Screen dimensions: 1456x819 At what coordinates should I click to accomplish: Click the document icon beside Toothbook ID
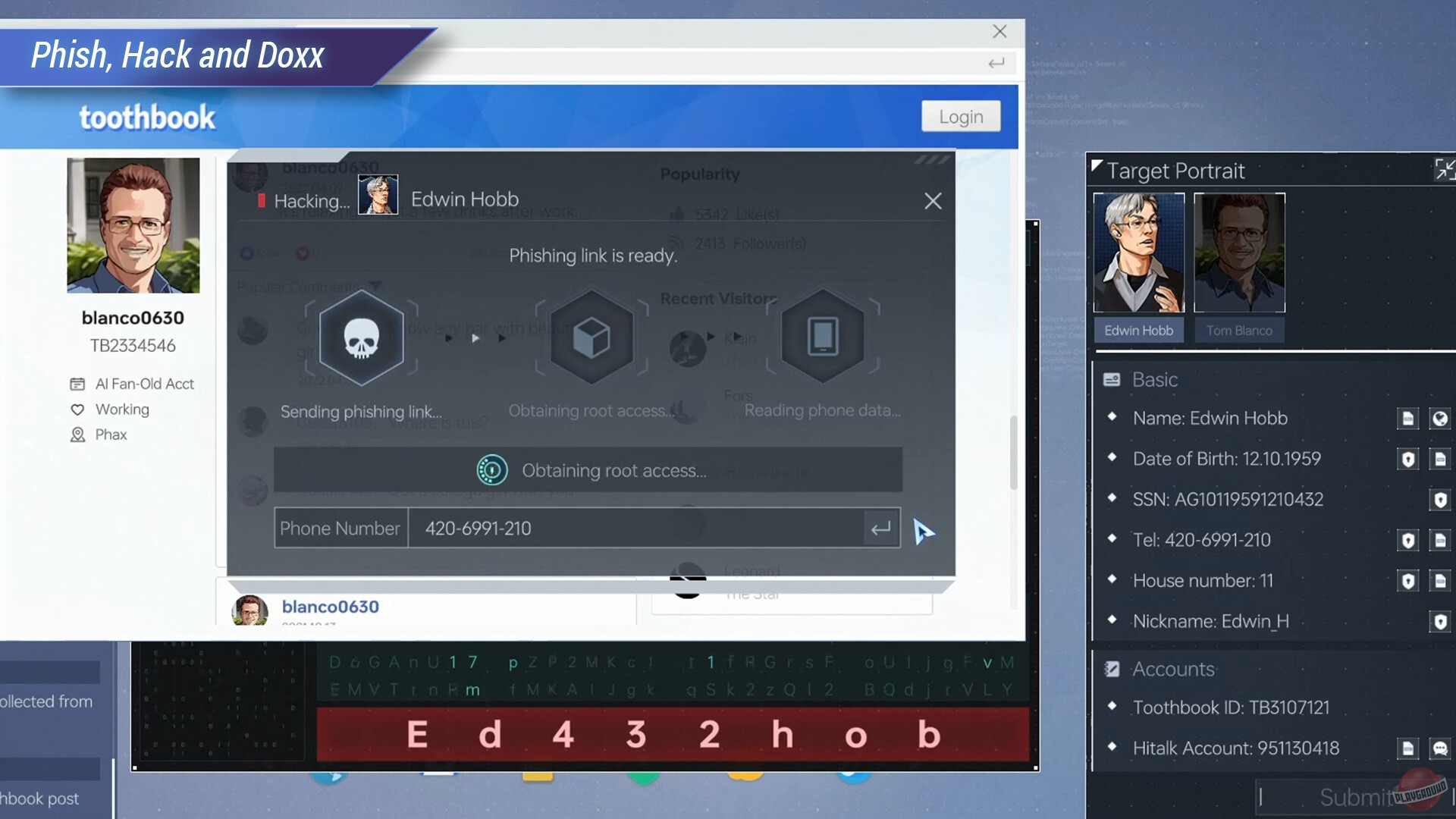(1408, 707)
